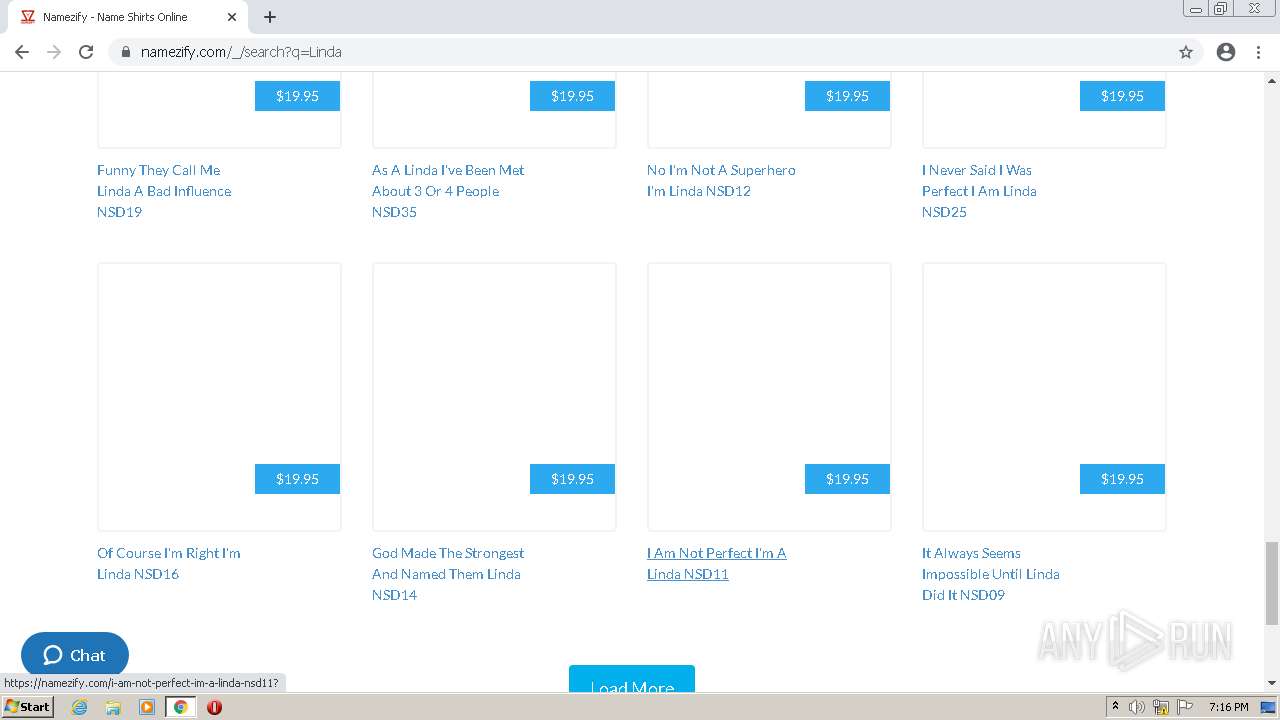Image resolution: width=1280 pixels, height=720 pixels.
Task: Click the $19.95 price tag above NSD12
Action: (x=847, y=96)
